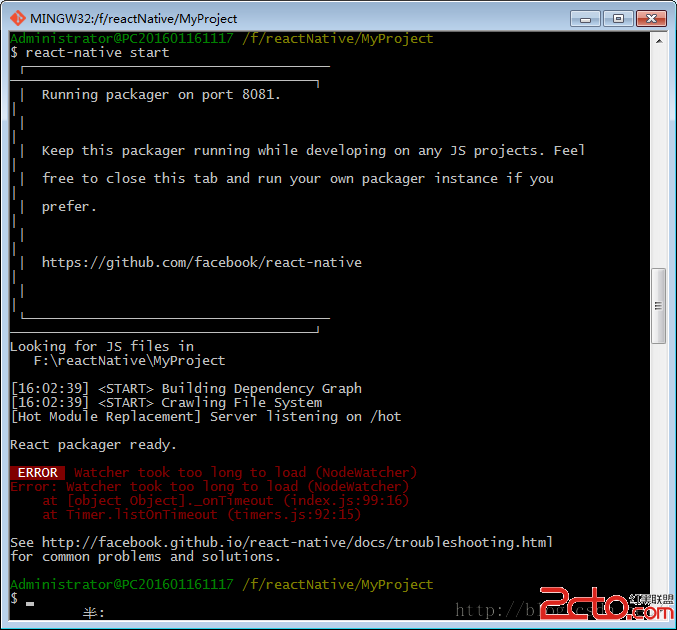Screen dimensions: 677x630
Task: Click the github.com/facebook/react-native URL
Action: coord(202,262)
